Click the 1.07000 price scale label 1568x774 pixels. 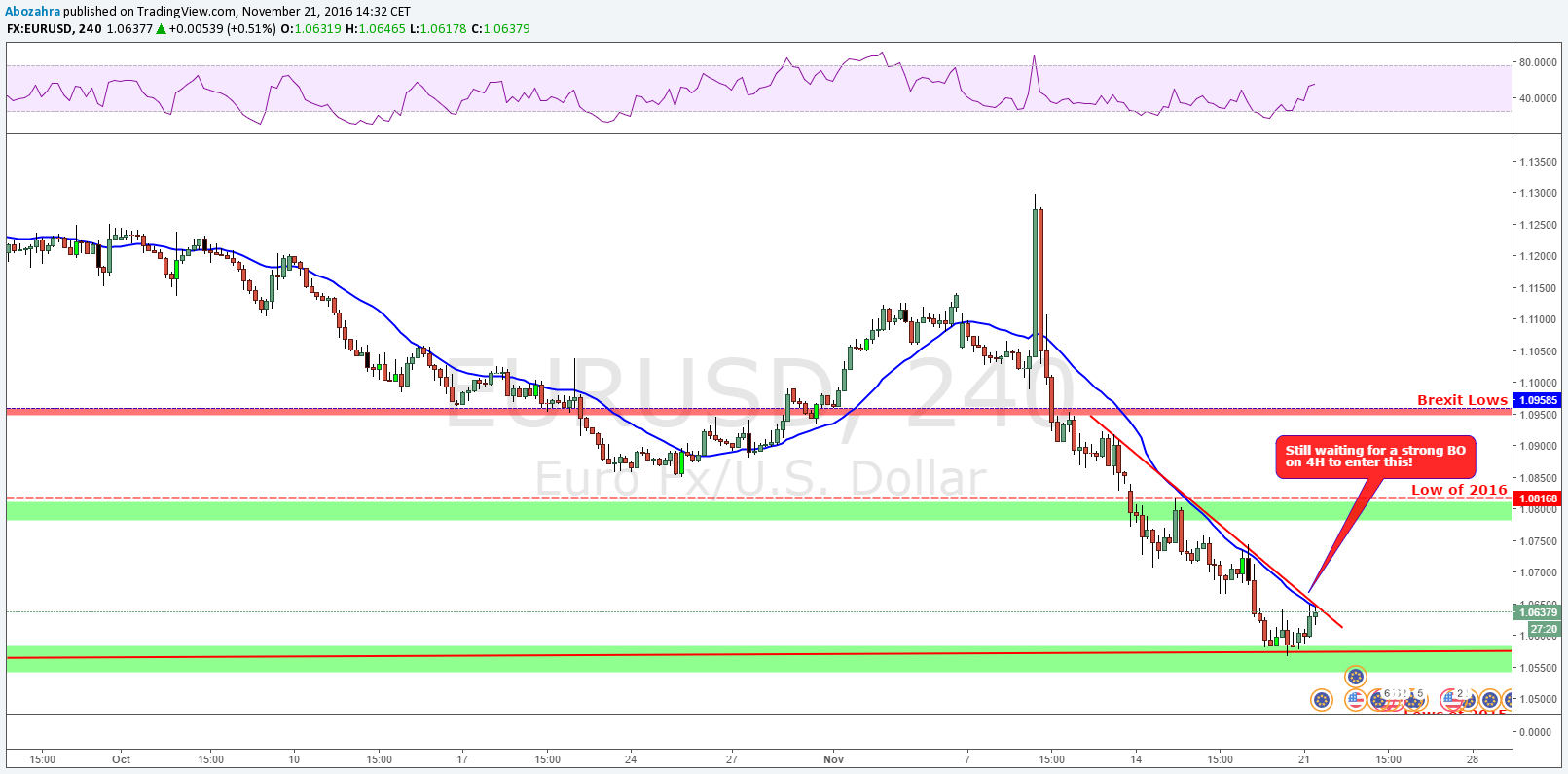tap(1539, 572)
